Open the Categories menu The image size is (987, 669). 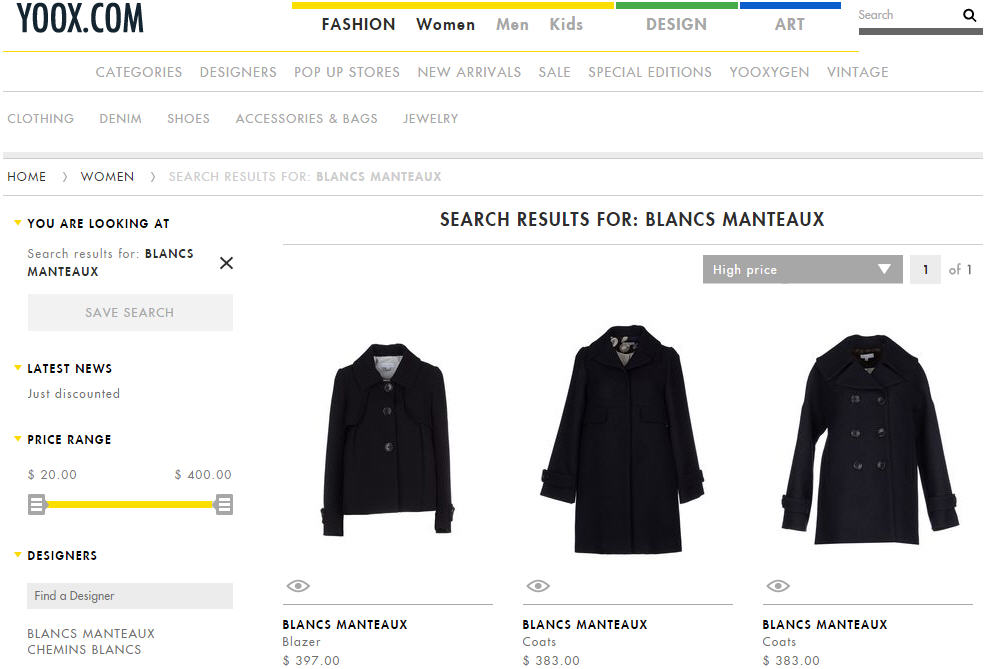[138, 72]
